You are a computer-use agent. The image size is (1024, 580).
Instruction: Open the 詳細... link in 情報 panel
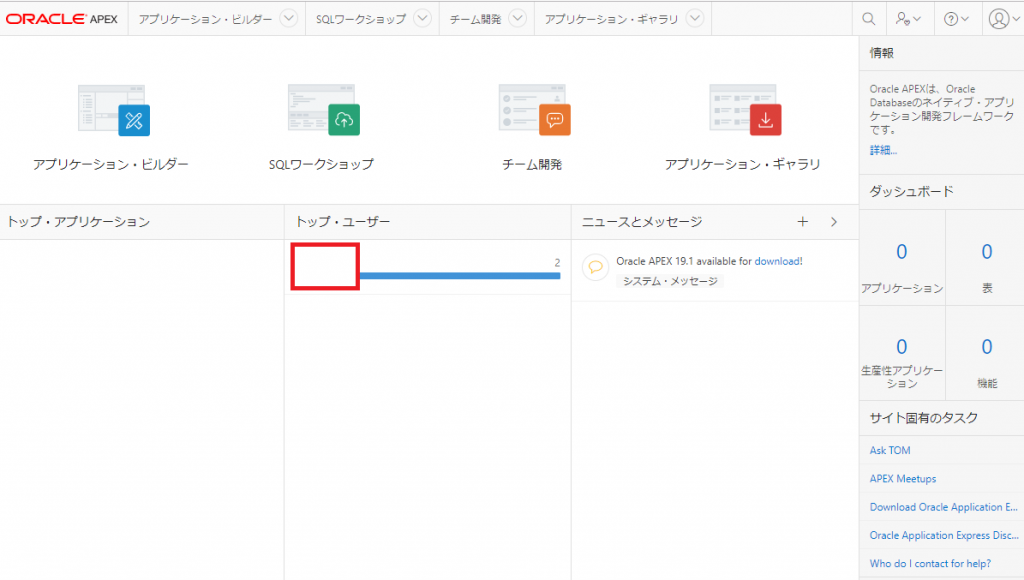(x=883, y=150)
